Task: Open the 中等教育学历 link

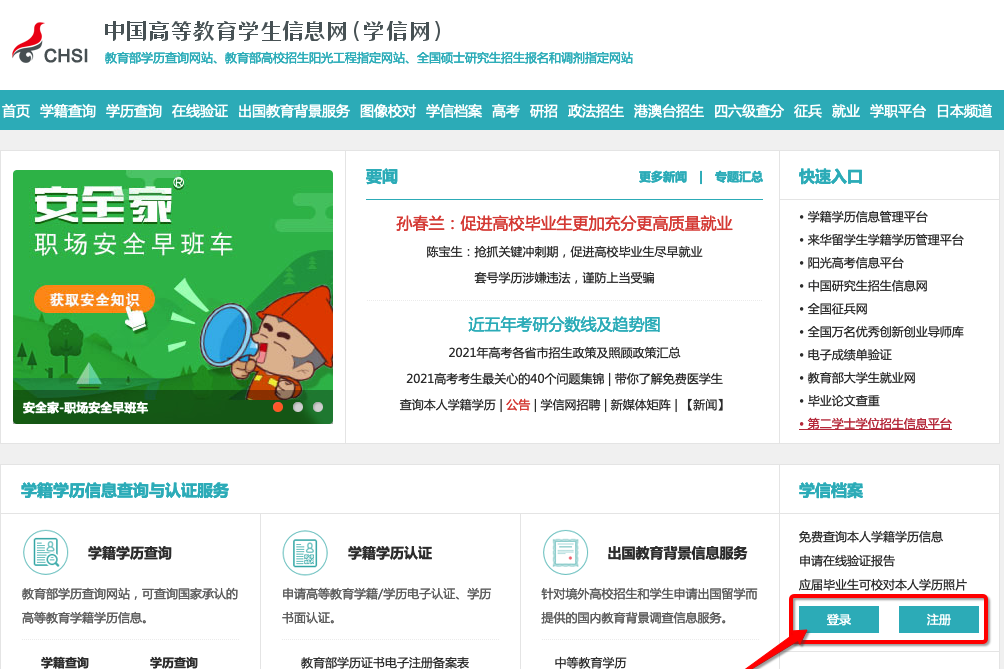Action: click(x=590, y=662)
